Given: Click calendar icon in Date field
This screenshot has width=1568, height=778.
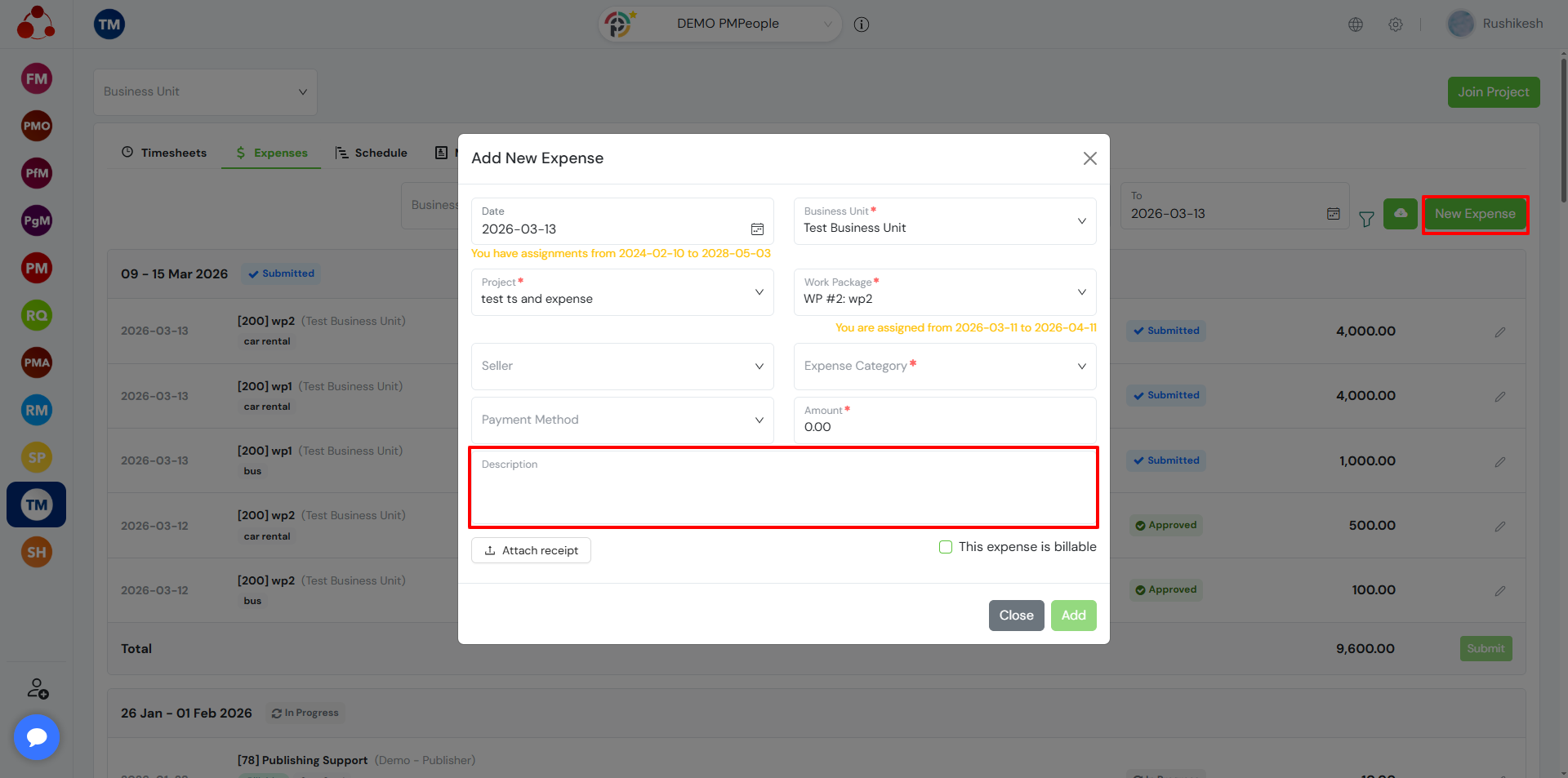Looking at the screenshot, I should pyautogui.click(x=757, y=229).
